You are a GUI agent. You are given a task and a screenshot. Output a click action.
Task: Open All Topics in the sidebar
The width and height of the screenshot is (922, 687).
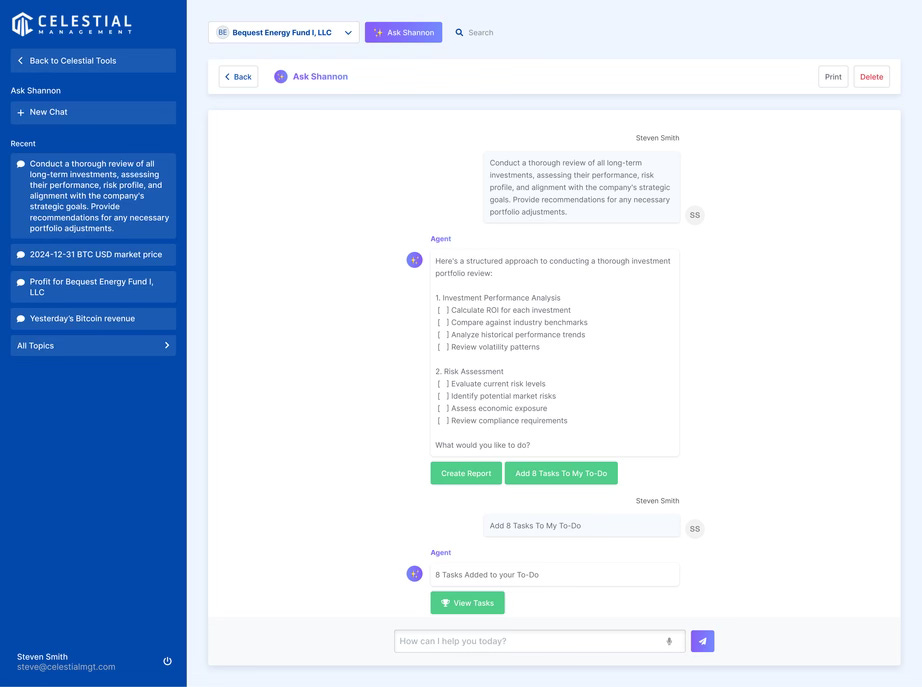[93, 346]
